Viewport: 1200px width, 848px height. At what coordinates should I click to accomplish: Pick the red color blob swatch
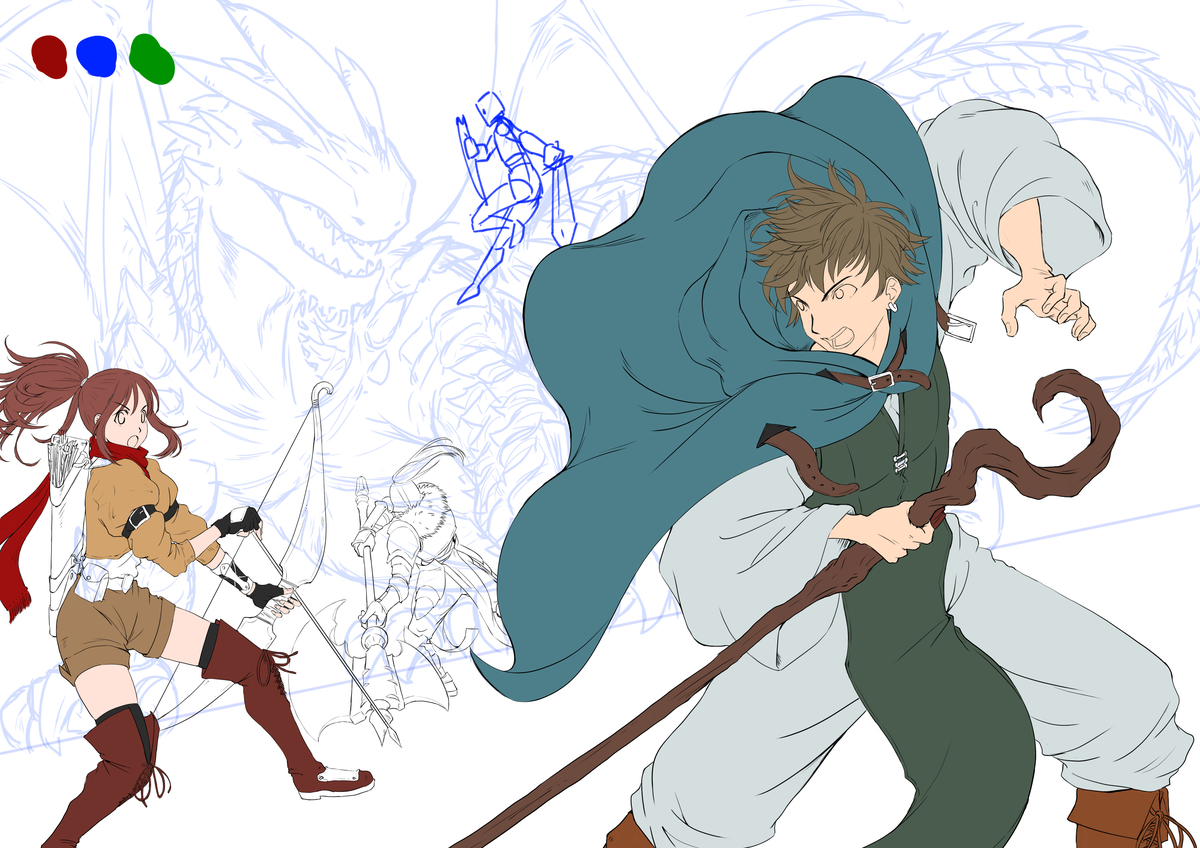[x=49, y=56]
